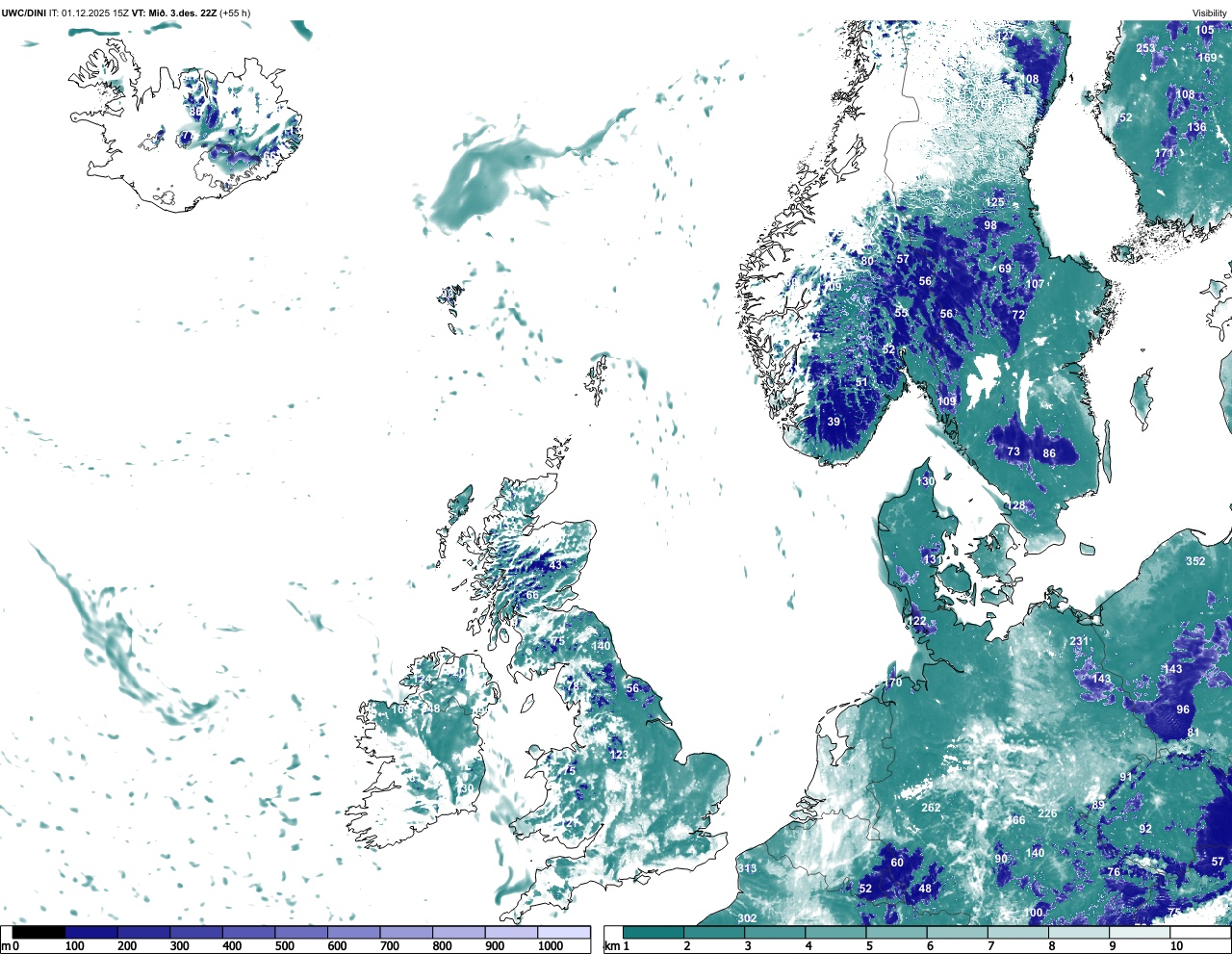Click the '226' value over Germany
The image size is (1232, 954).
1047,813
